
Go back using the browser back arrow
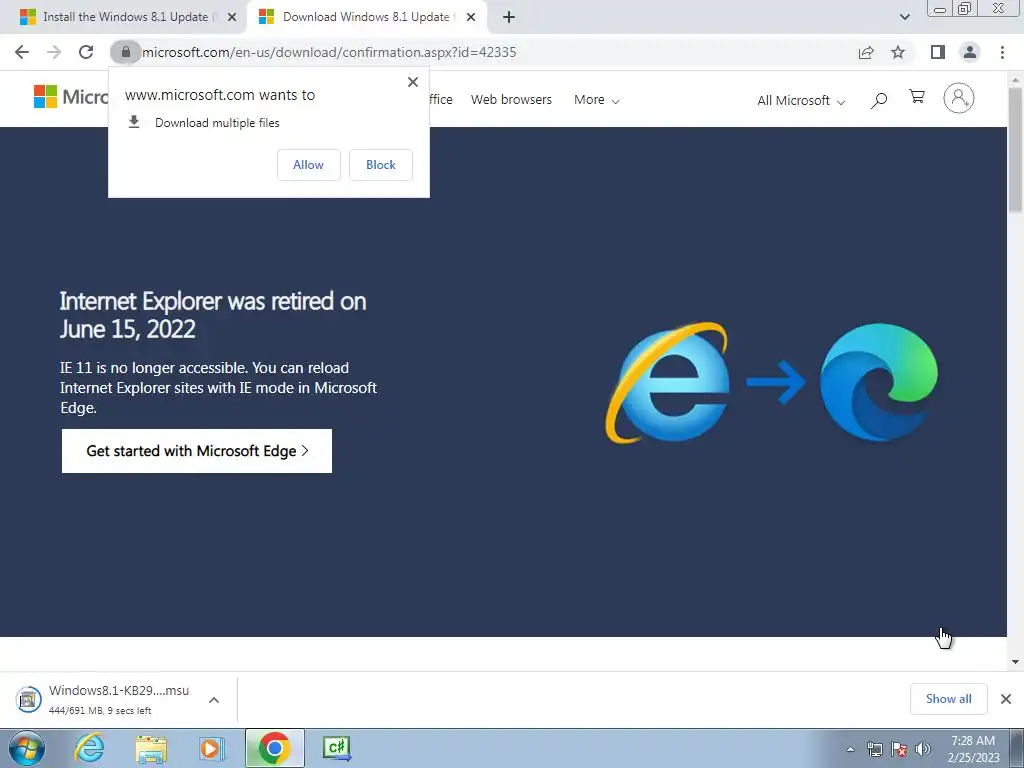coord(22,52)
